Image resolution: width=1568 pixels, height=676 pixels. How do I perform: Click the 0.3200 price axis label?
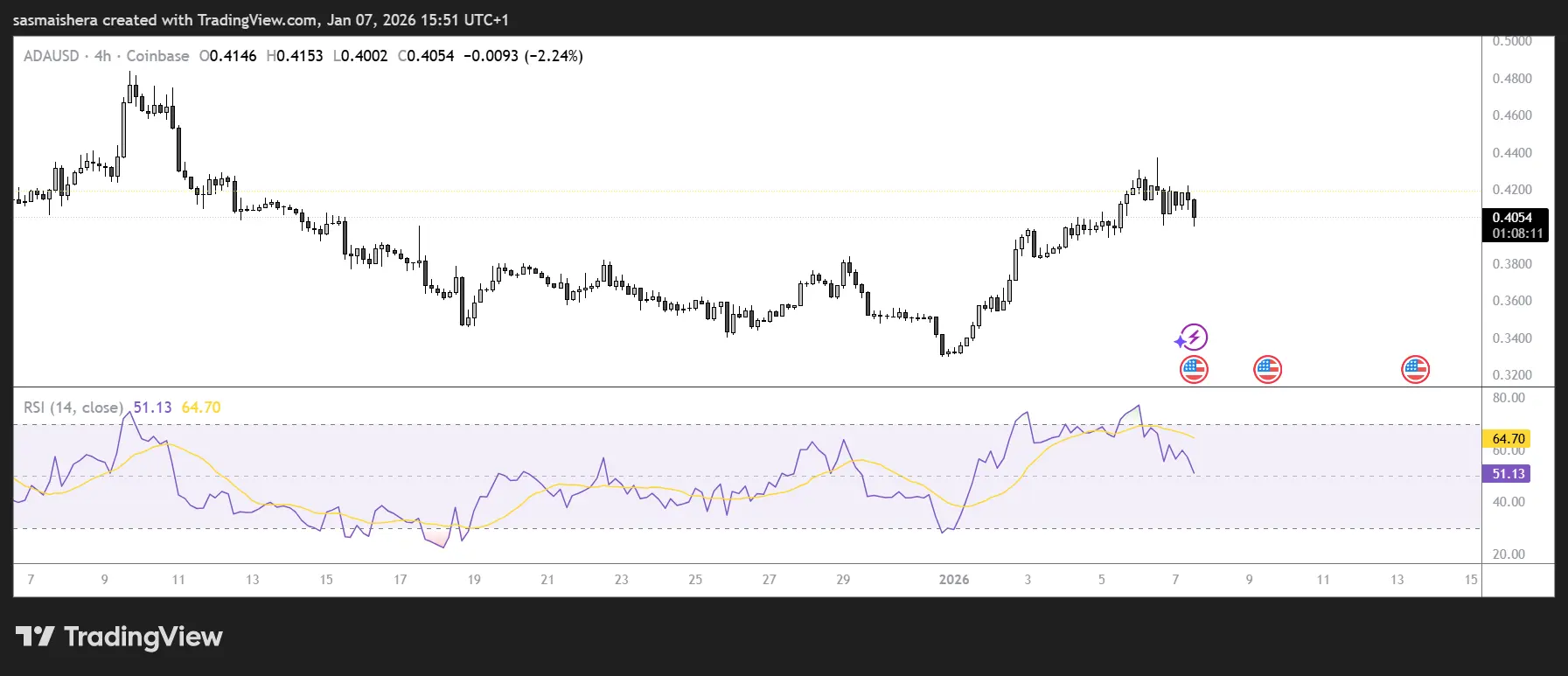pos(1512,375)
